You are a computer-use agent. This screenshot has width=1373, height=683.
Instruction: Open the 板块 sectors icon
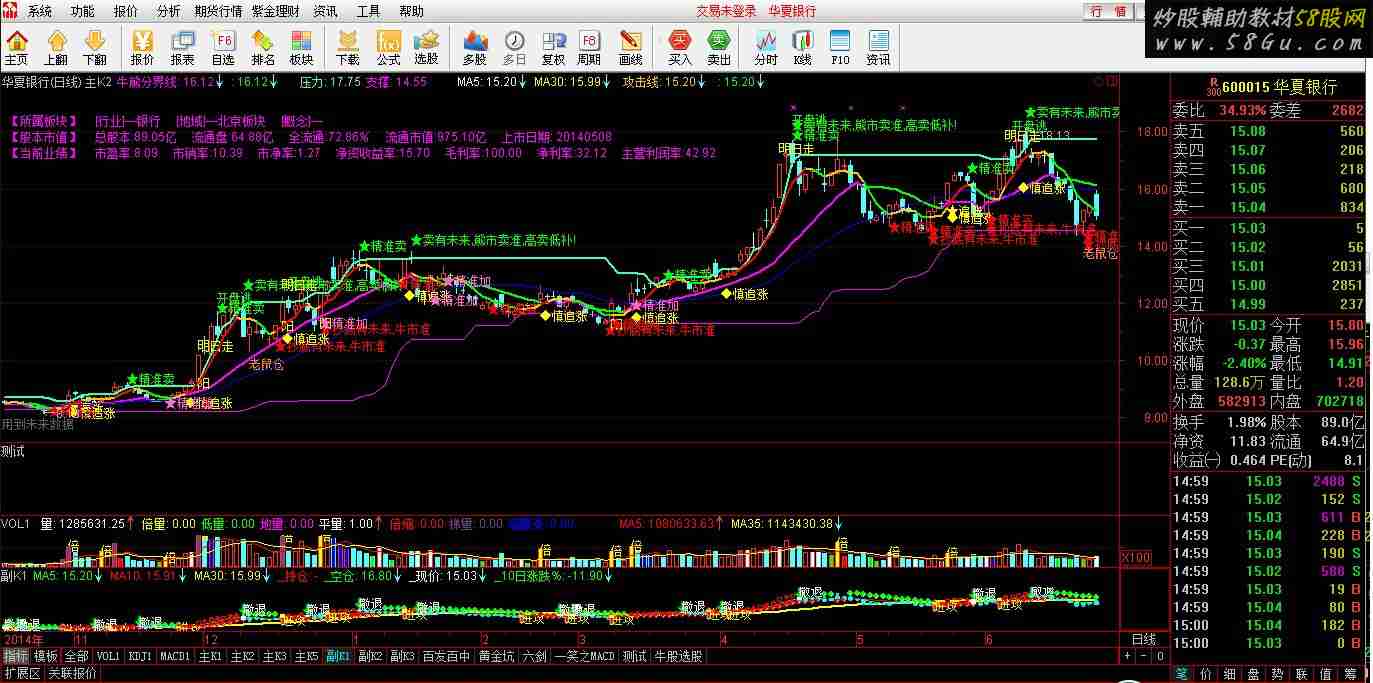pyautogui.click(x=301, y=47)
